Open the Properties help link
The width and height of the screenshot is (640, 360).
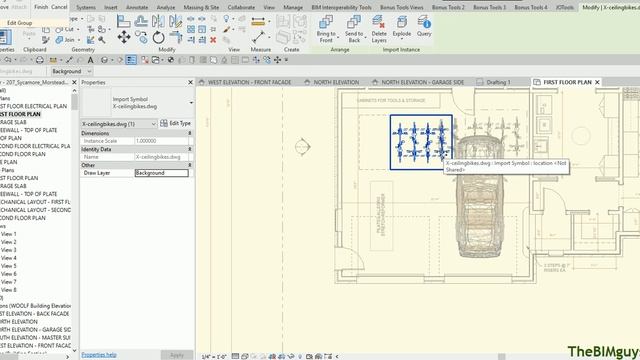(99, 355)
